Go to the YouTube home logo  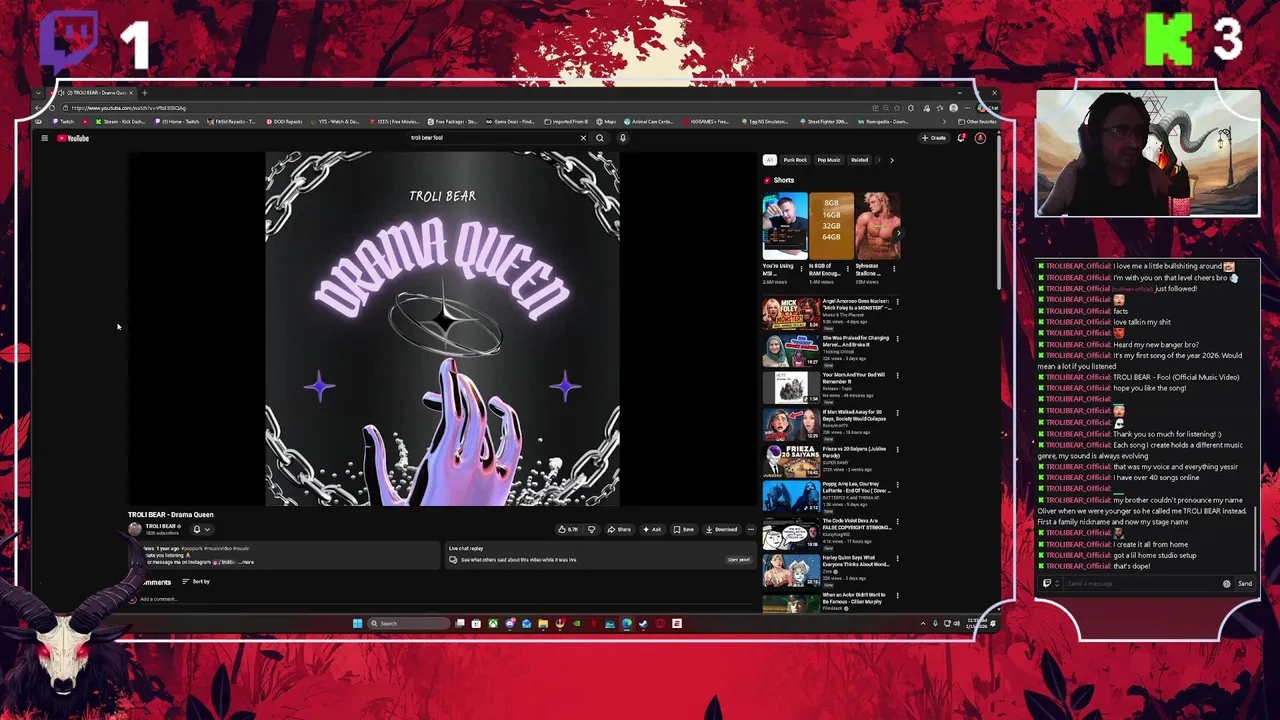[x=73, y=138]
